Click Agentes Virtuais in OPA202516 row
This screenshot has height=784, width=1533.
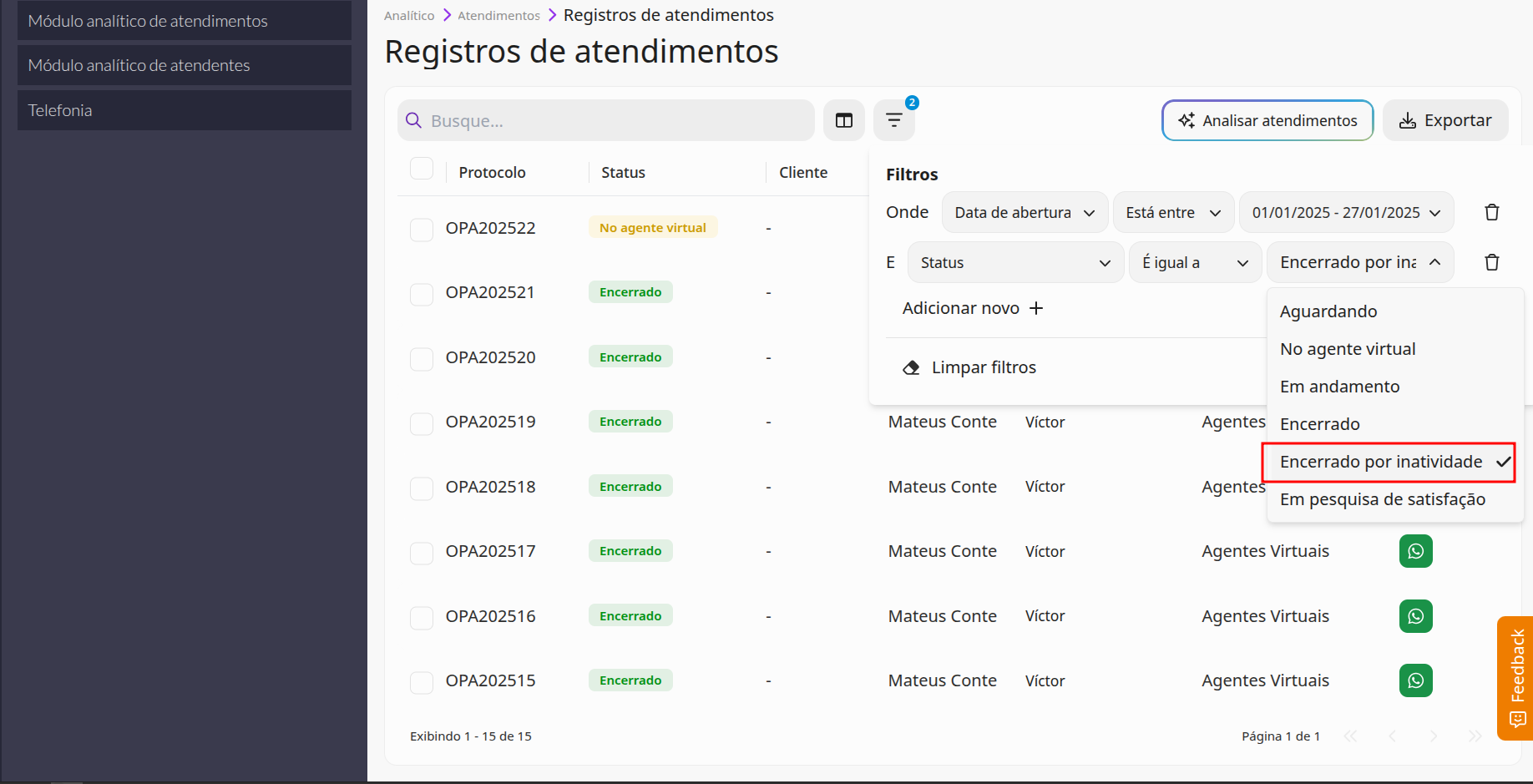[x=1266, y=616]
